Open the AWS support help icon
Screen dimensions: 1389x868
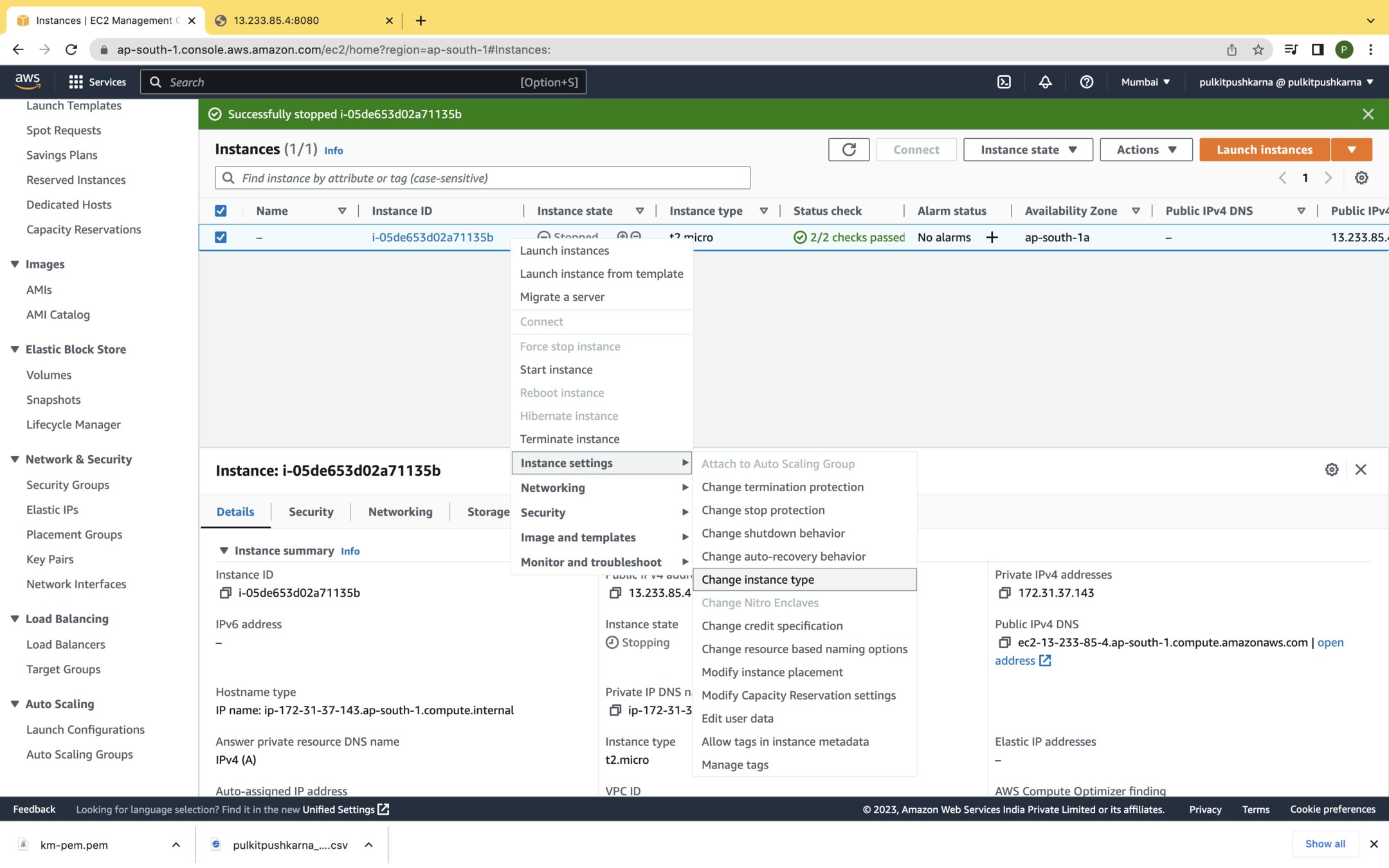click(x=1086, y=82)
